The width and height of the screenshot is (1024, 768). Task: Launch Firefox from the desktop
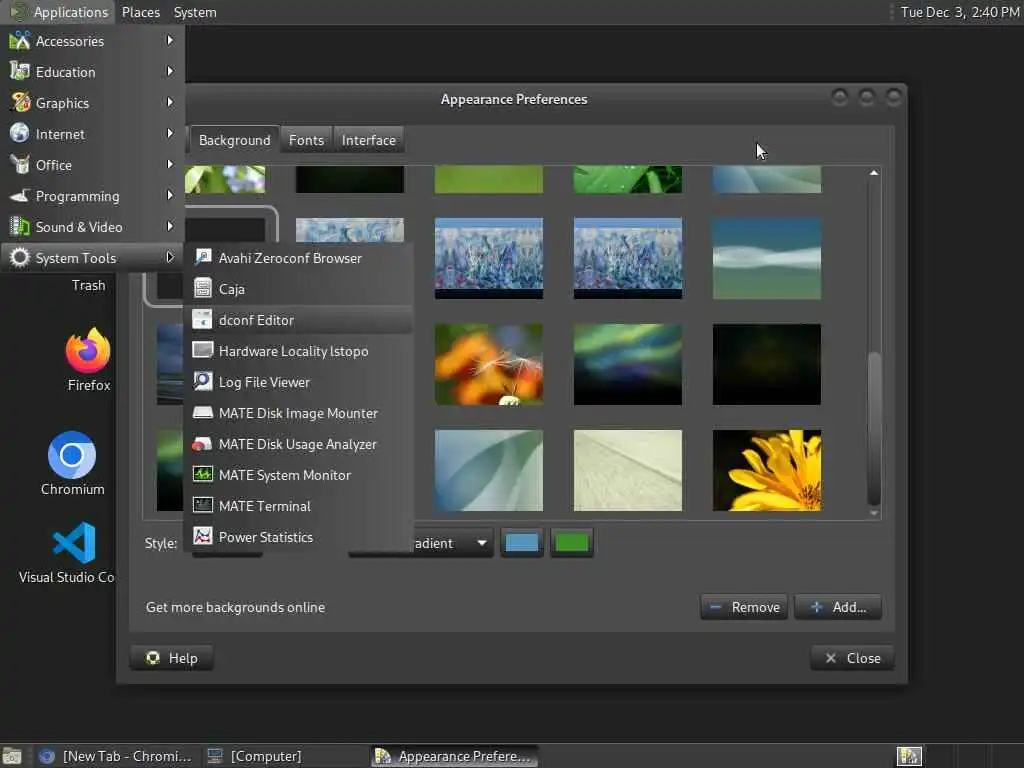pos(88,350)
